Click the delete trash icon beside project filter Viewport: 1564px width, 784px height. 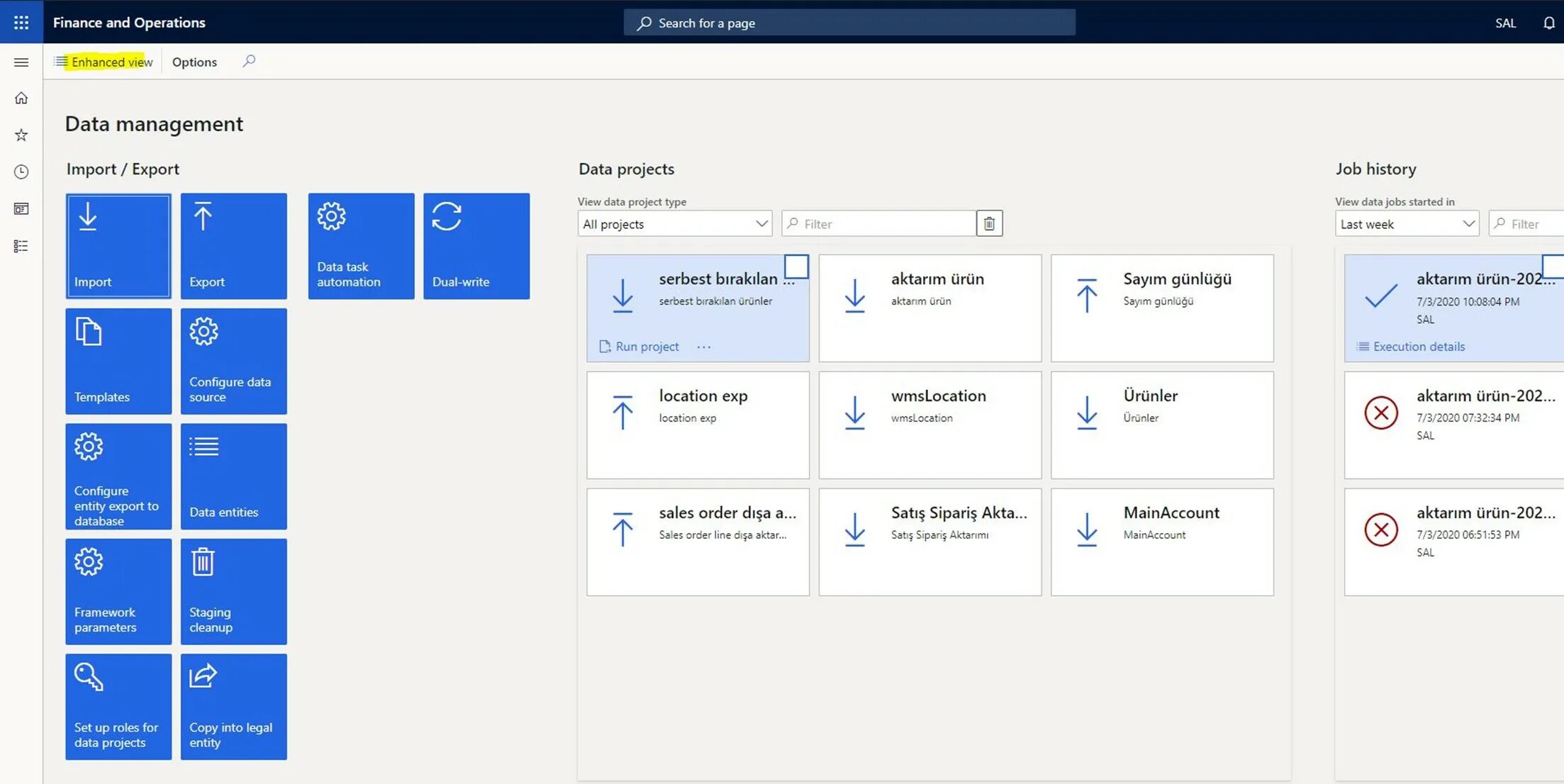[x=989, y=224]
